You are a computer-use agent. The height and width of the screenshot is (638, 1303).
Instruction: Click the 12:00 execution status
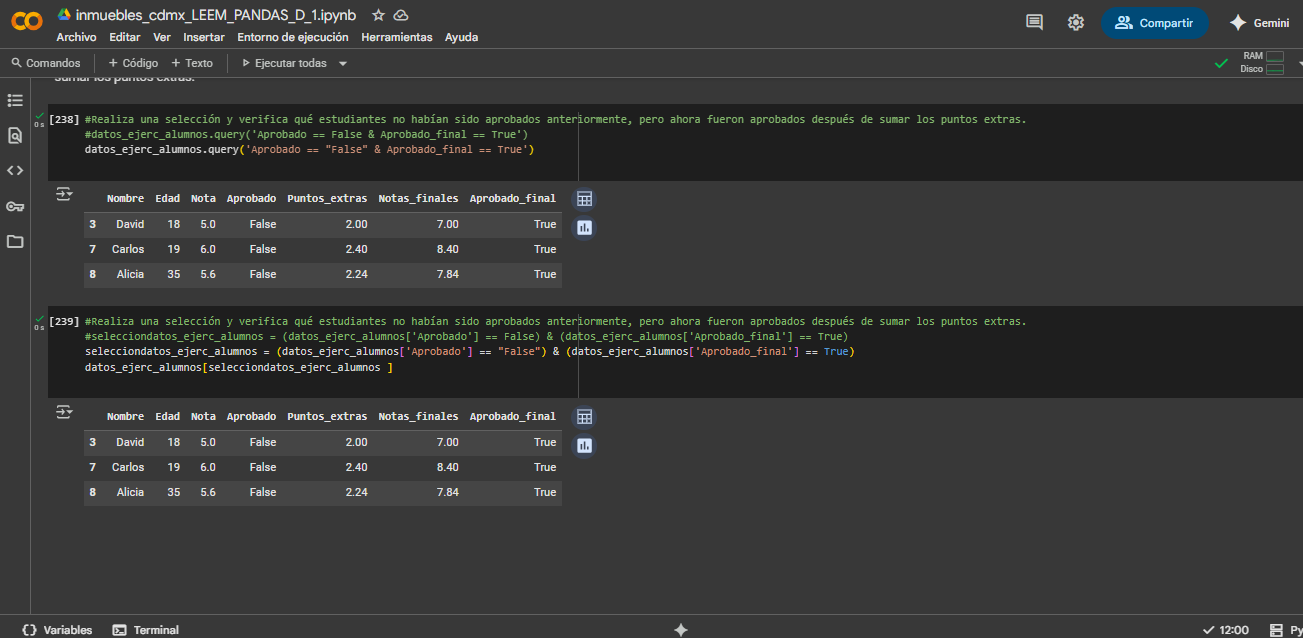tap(1226, 630)
